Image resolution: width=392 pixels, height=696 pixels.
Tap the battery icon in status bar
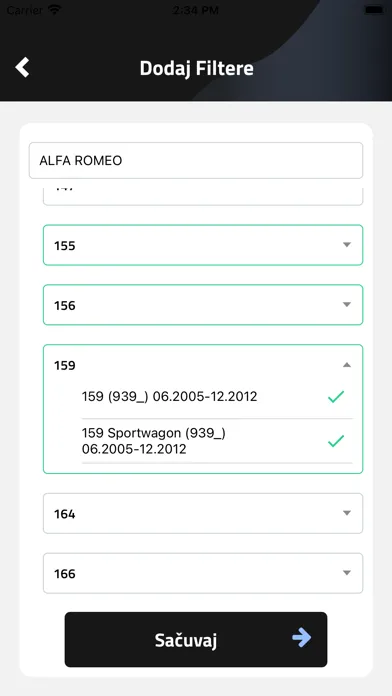click(374, 10)
